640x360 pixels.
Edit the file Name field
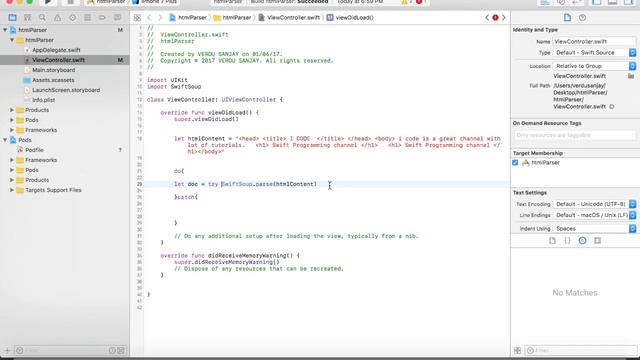click(594, 41)
